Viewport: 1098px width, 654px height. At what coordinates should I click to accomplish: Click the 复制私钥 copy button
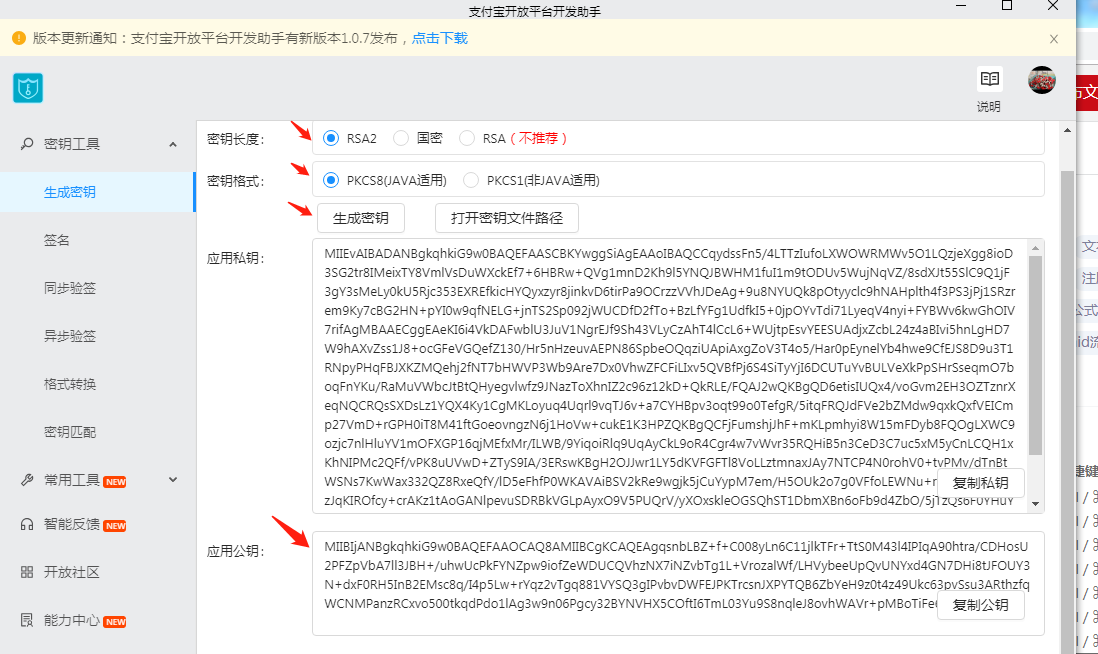click(980, 483)
